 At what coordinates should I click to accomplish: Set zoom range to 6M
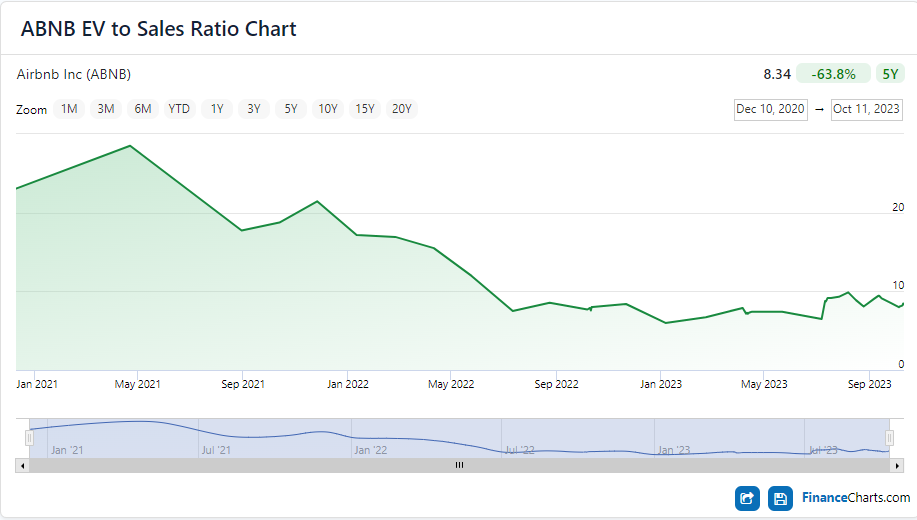tap(143, 109)
